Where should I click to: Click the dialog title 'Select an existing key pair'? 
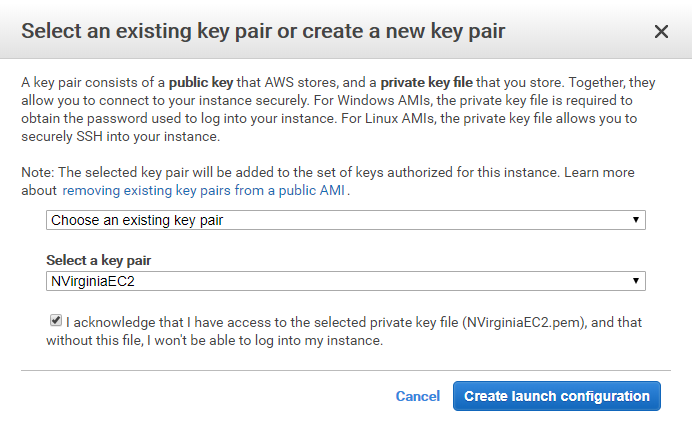click(x=262, y=31)
